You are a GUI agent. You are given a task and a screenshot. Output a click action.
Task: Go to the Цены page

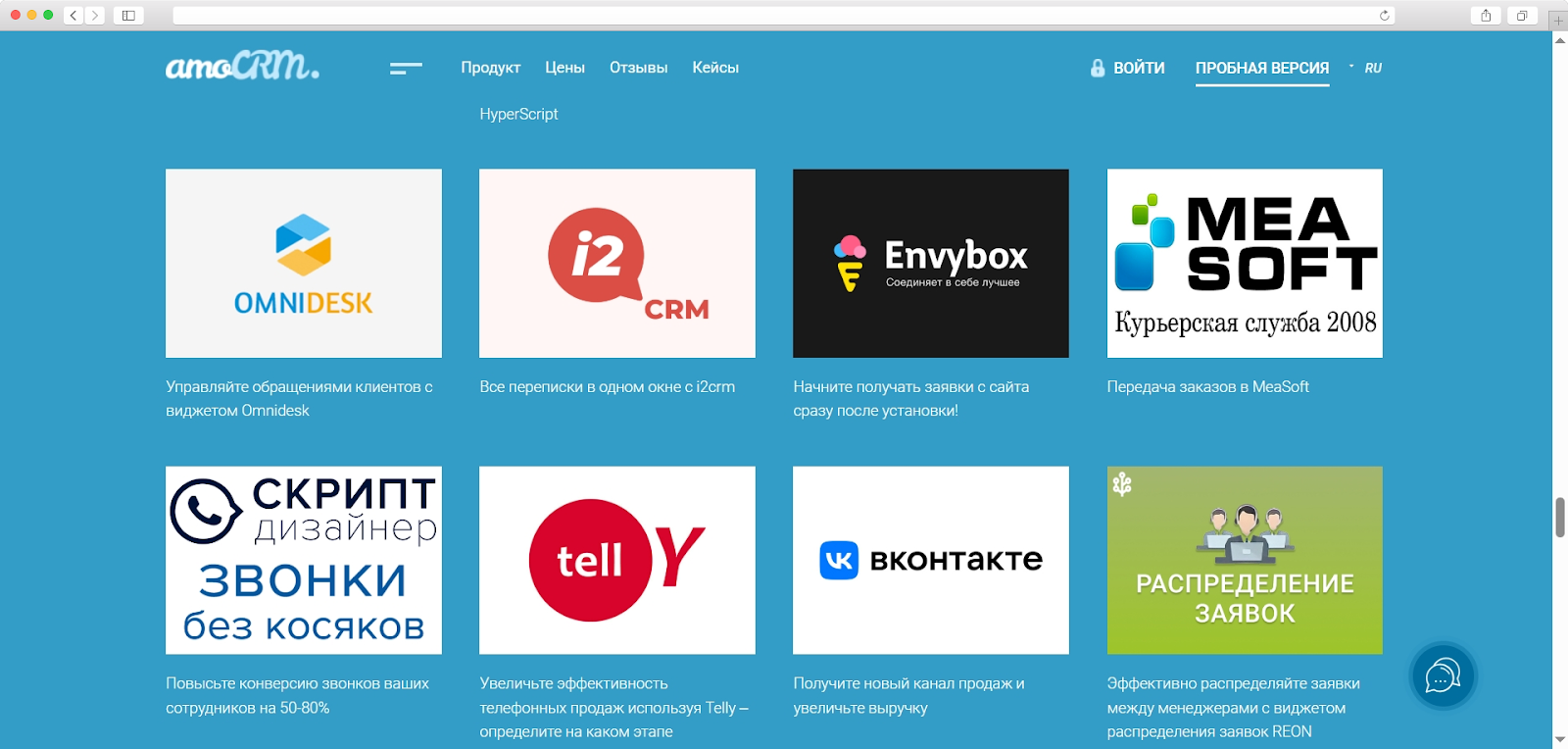(564, 68)
